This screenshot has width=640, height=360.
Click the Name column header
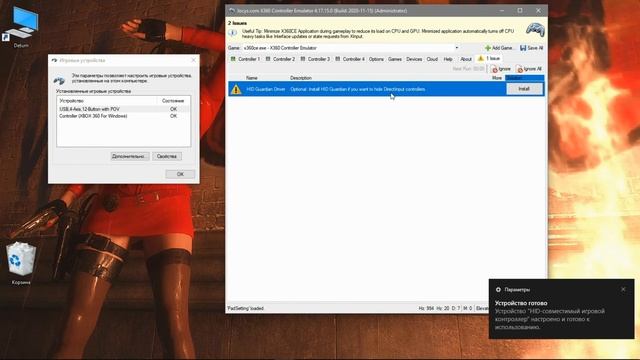point(252,78)
